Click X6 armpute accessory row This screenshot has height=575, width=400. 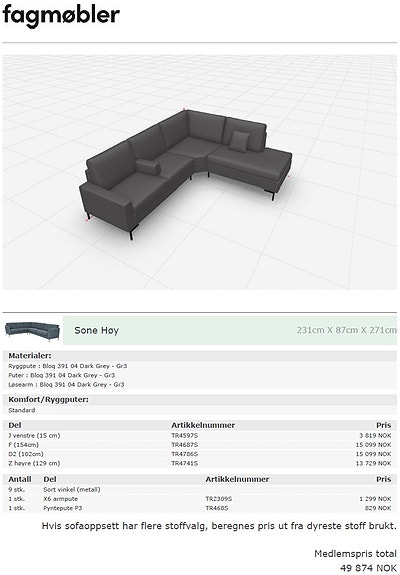[200, 499]
